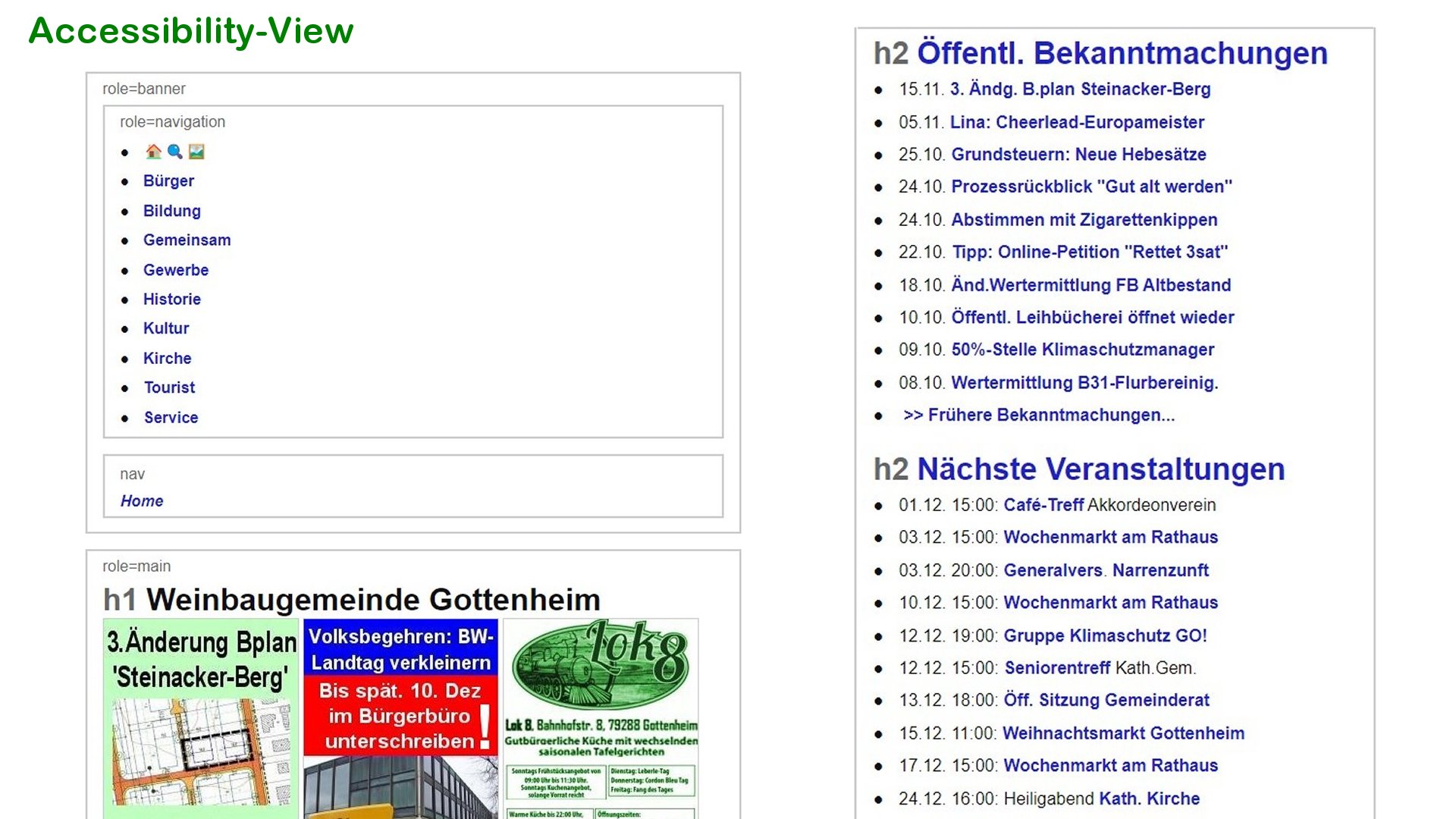
Task: Open the Service navigation entry
Action: (x=171, y=417)
